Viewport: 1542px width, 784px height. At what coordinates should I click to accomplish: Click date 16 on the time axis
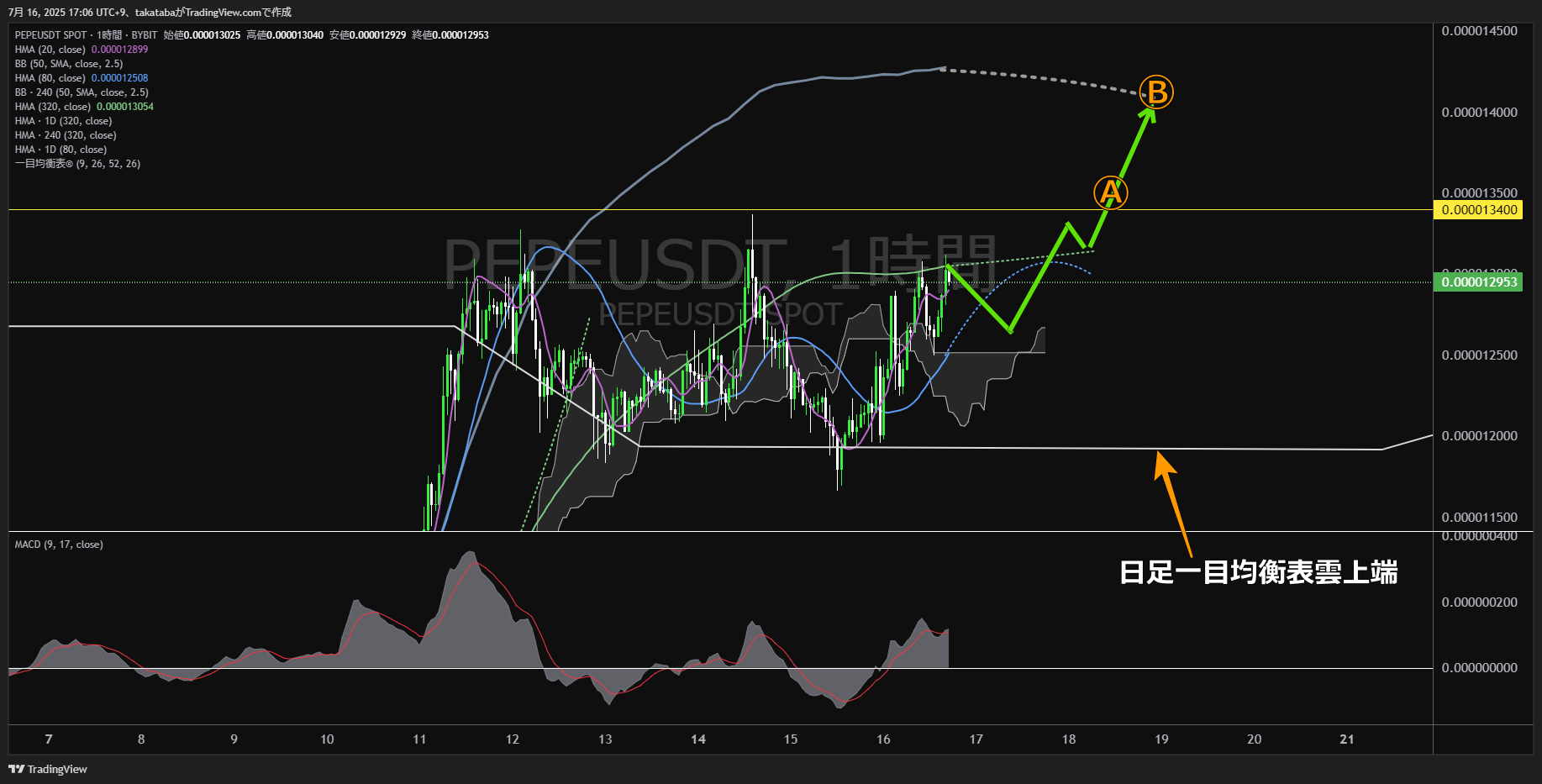point(883,739)
